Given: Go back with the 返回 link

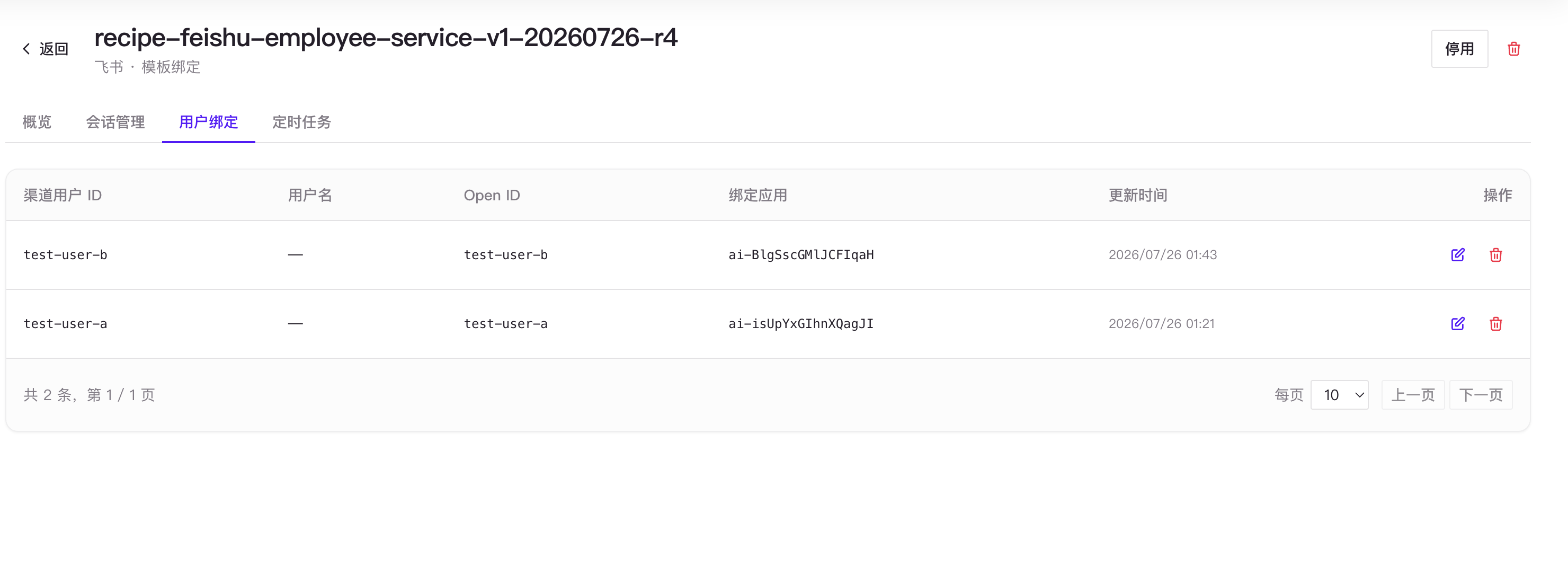Looking at the screenshot, I should pyautogui.click(x=45, y=49).
